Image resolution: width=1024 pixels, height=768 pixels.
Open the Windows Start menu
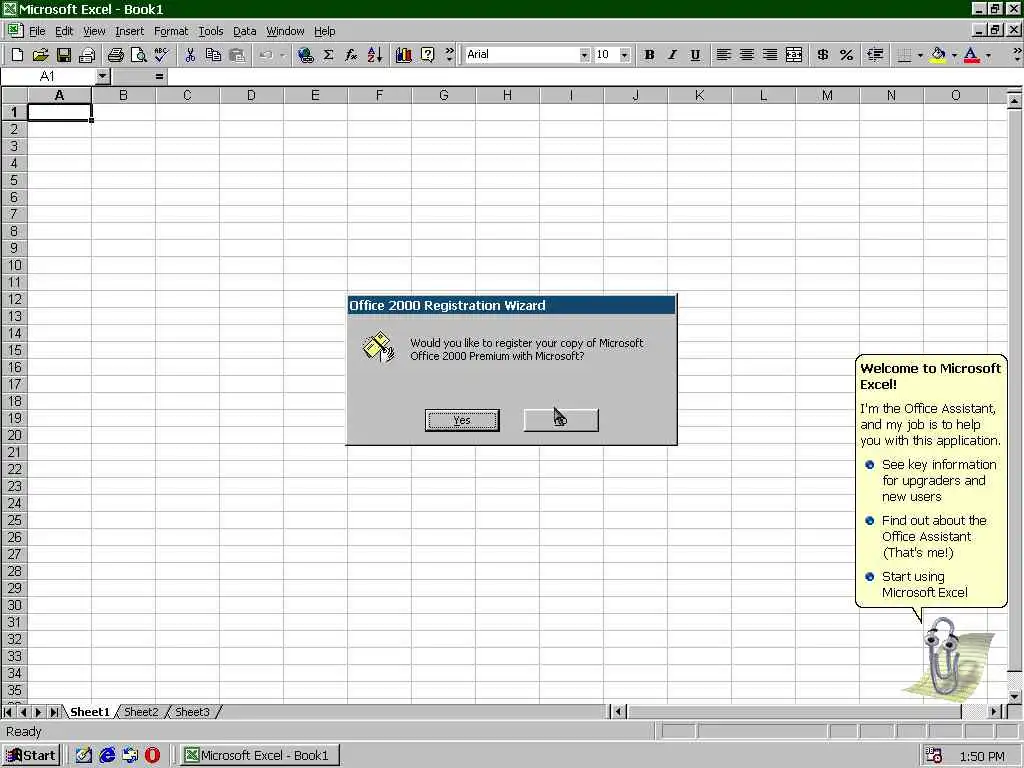[31, 756]
